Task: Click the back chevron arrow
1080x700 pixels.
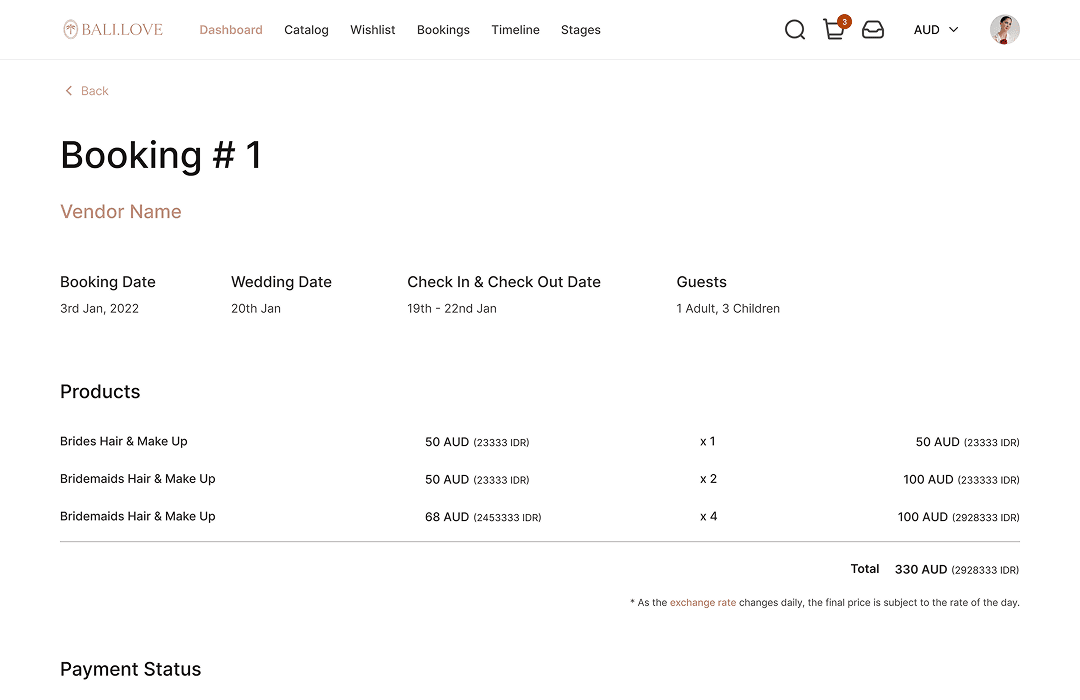Action: 67,90
